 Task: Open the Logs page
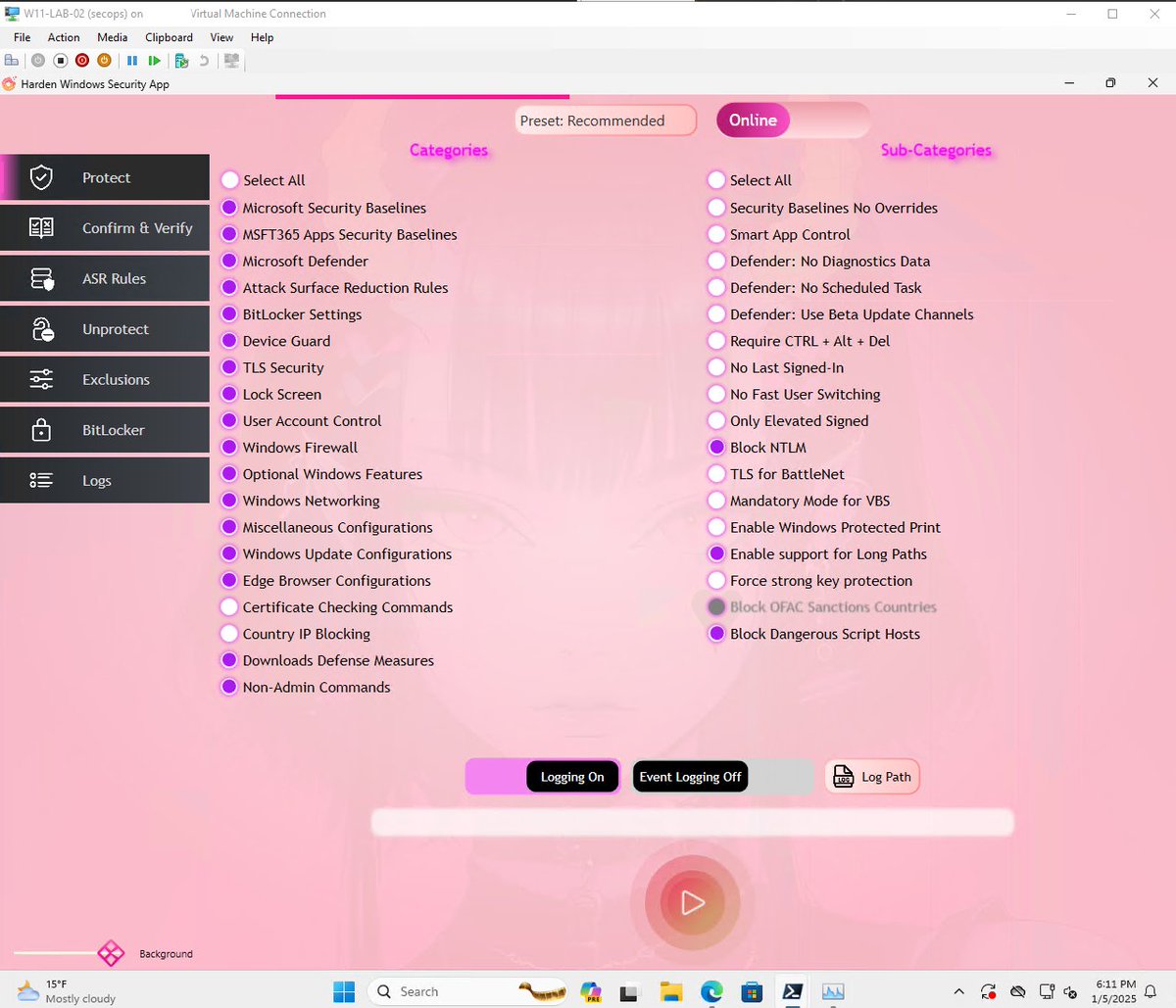[x=105, y=480]
